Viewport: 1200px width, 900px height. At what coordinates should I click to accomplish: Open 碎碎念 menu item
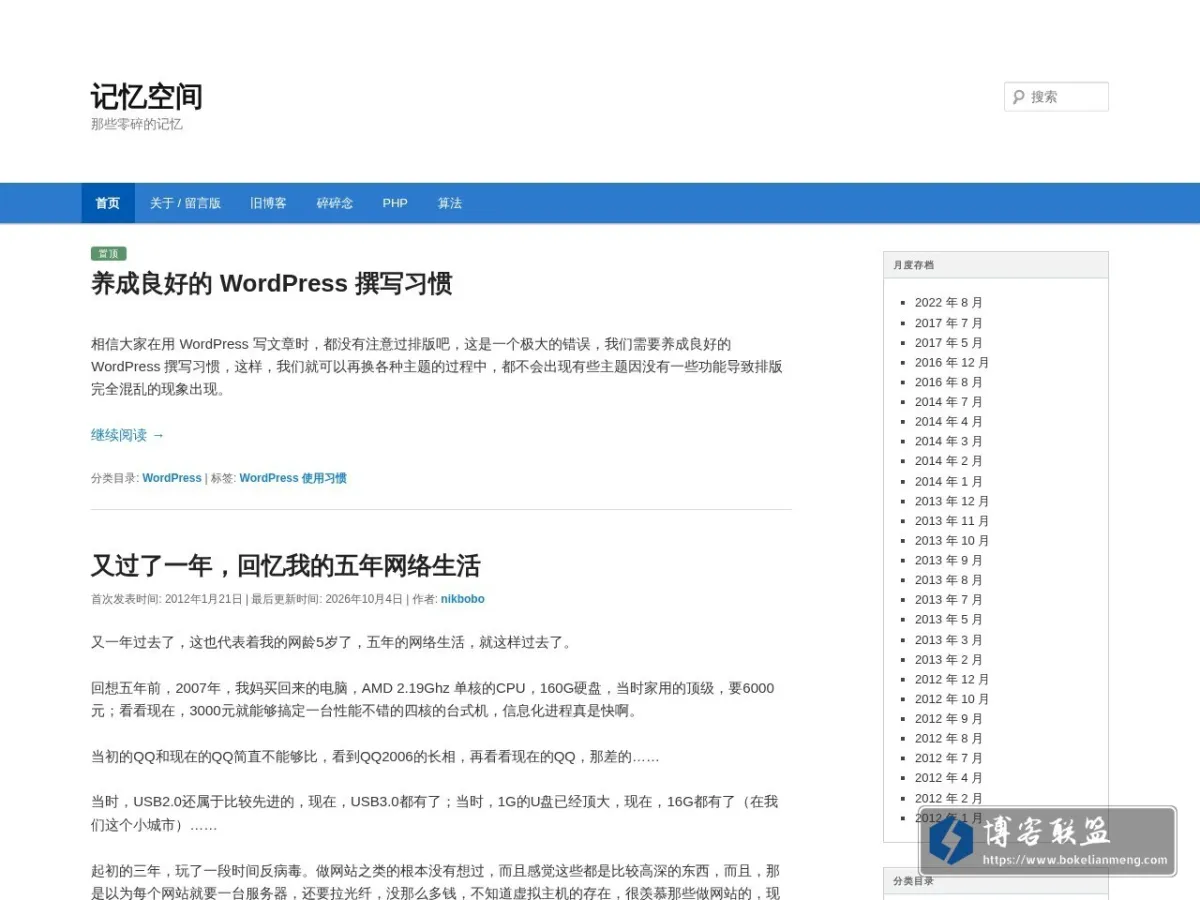[335, 203]
